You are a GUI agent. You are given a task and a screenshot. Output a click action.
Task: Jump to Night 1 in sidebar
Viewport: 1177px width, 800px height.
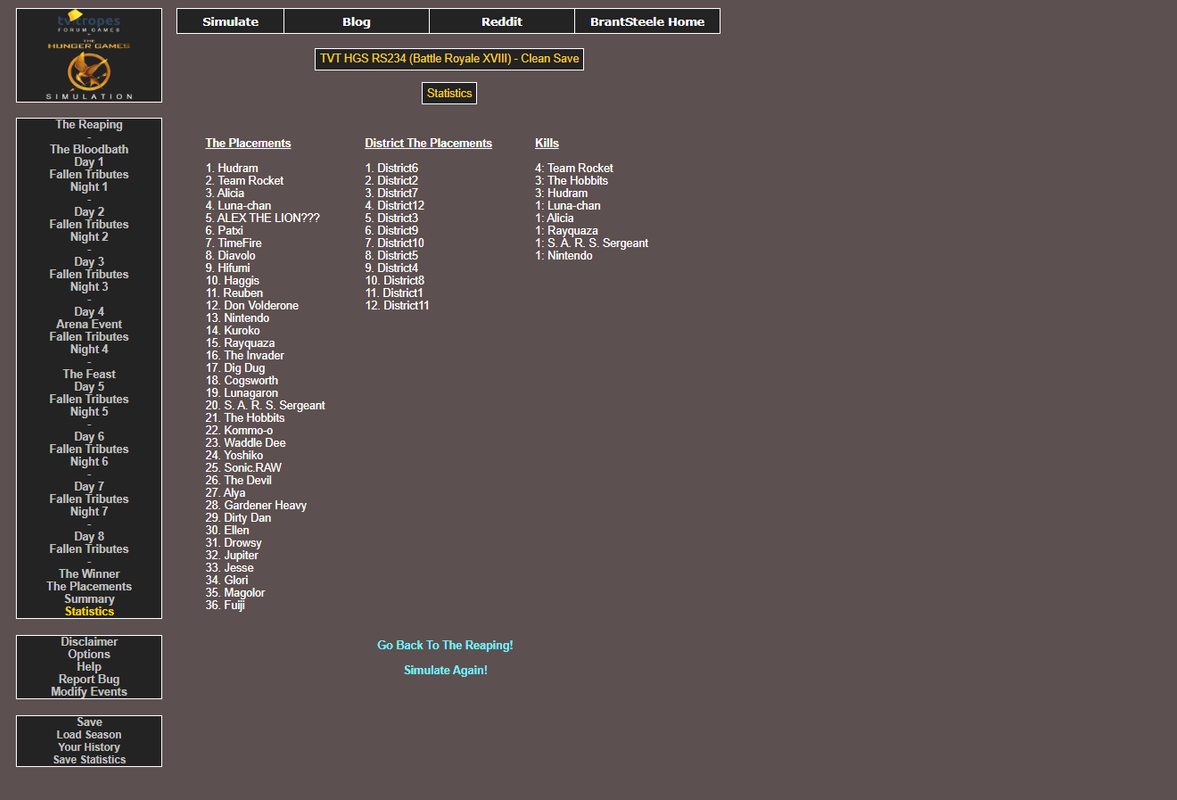[x=89, y=187]
